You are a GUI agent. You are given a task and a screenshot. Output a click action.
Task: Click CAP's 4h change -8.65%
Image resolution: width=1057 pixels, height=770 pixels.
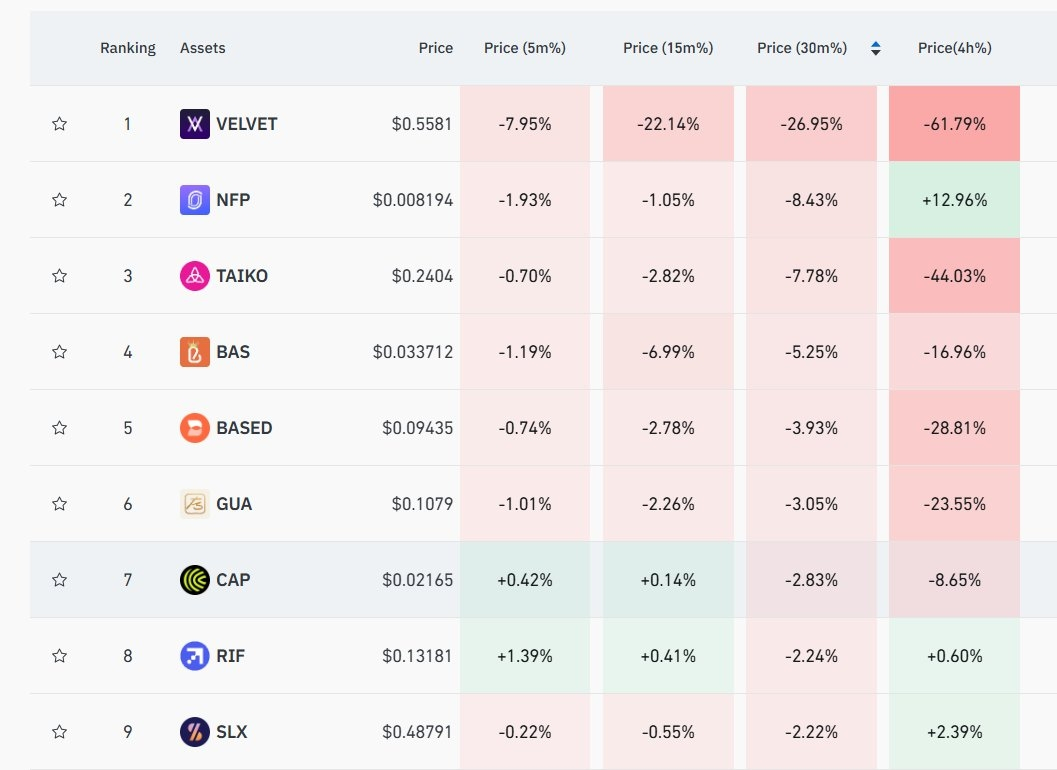(955, 580)
